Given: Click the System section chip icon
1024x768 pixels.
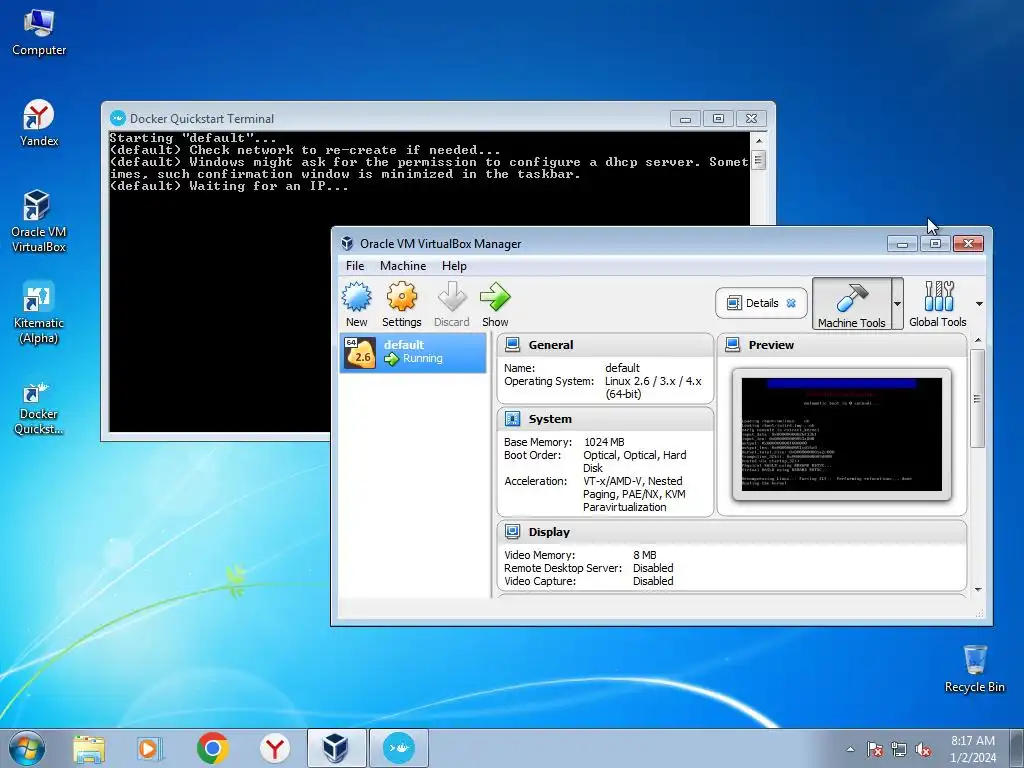Looking at the screenshot, I should 513,419.
